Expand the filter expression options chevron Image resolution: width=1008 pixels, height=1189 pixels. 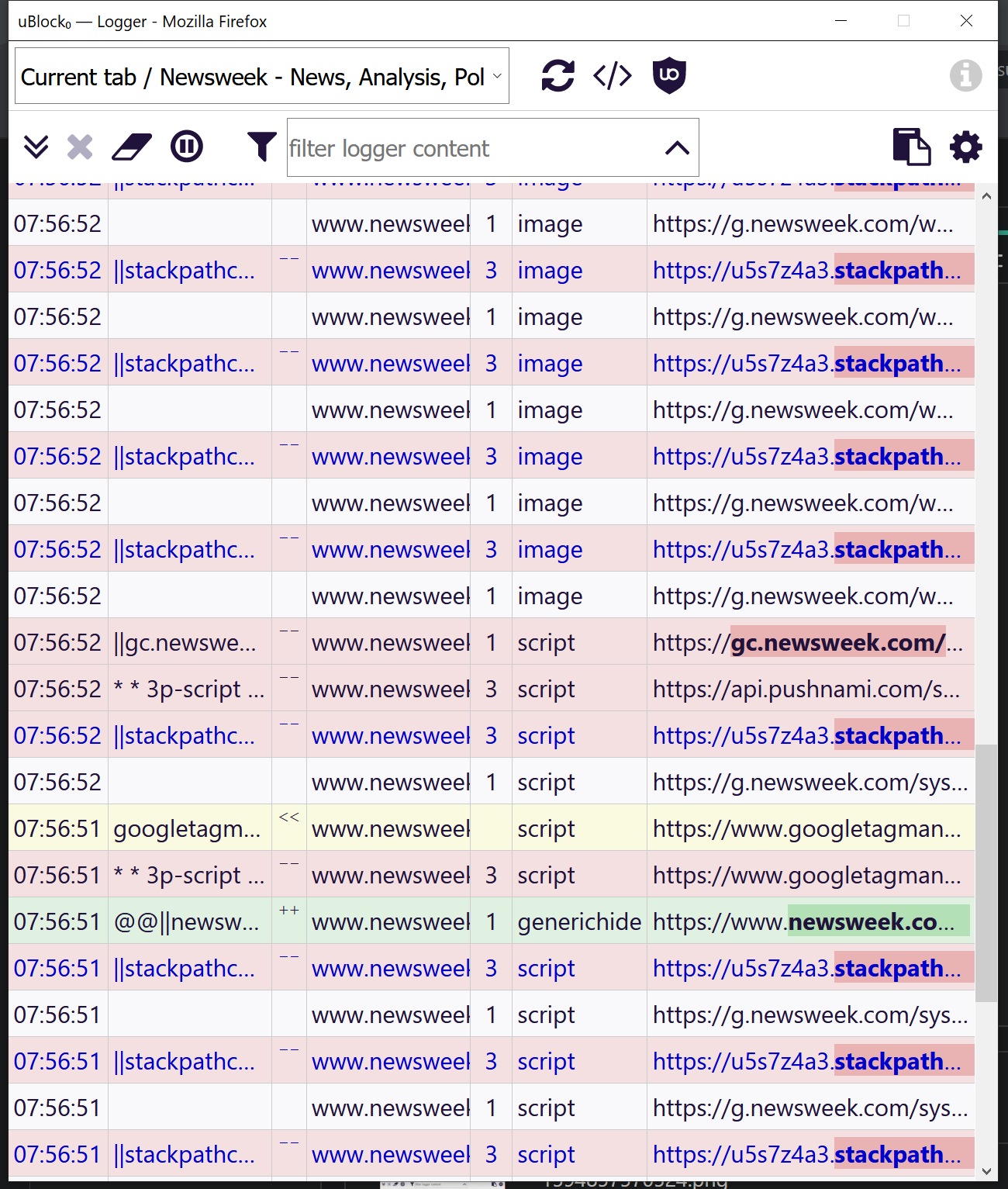[x=678, y=148]
